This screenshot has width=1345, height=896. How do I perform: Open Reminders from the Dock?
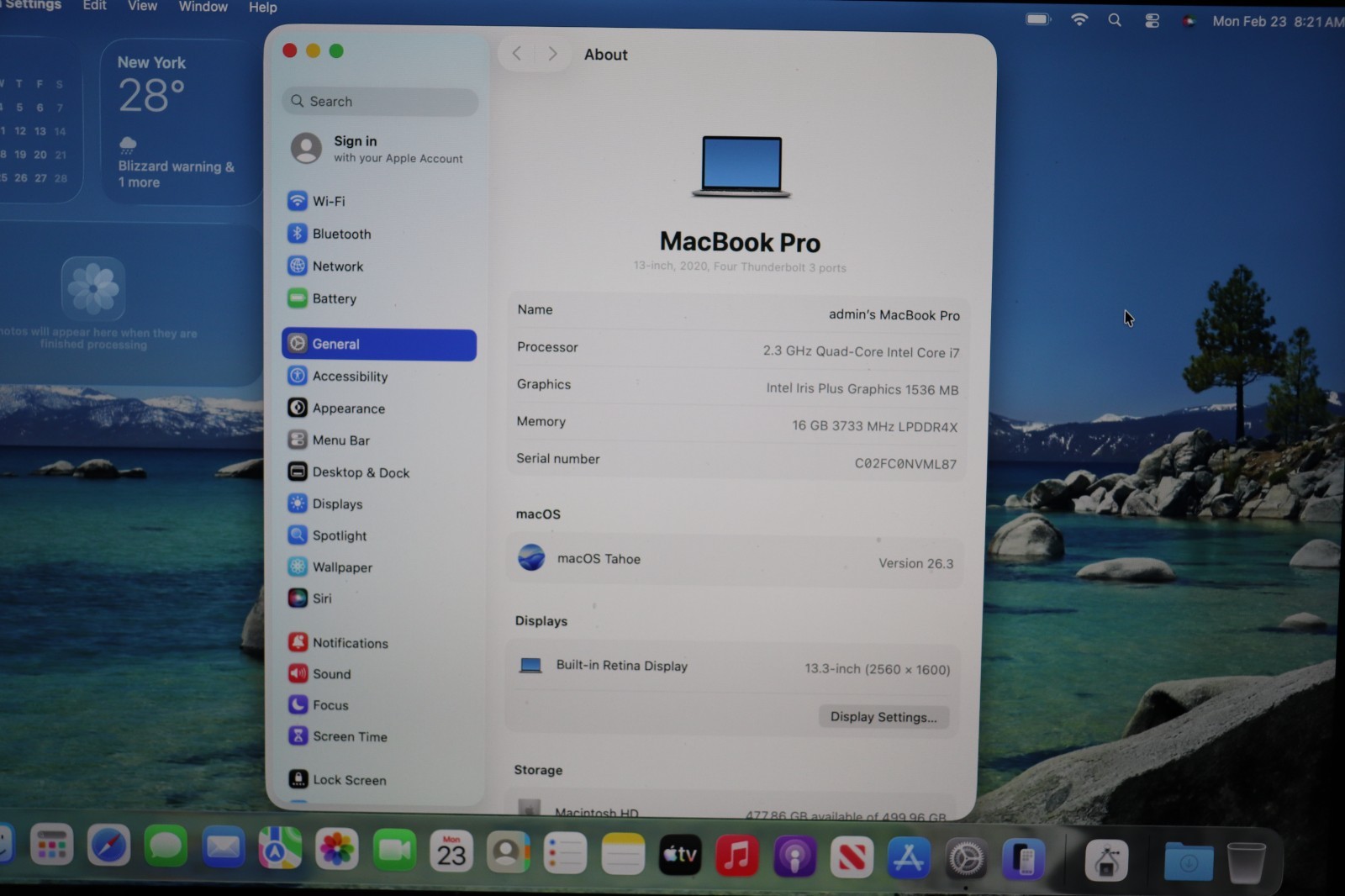pos(566,854)
